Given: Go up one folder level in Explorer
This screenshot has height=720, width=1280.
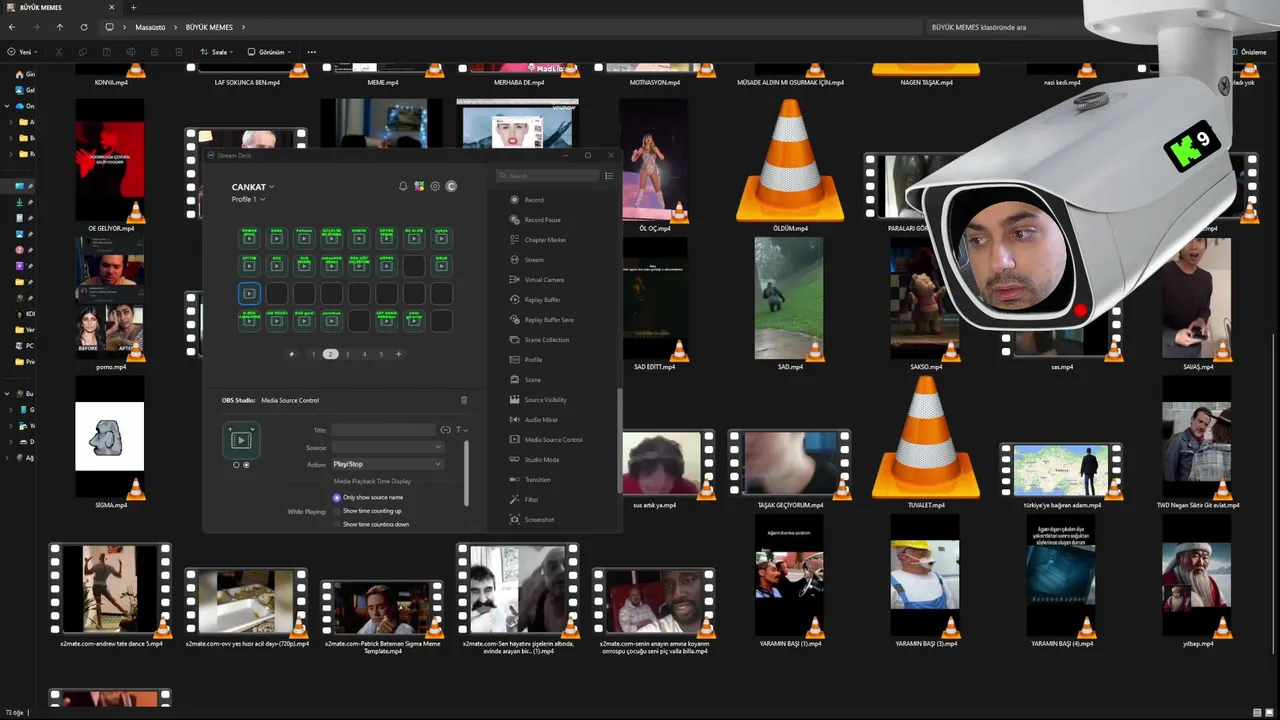Looking at the screenshot, I should [x=59, y=27].
